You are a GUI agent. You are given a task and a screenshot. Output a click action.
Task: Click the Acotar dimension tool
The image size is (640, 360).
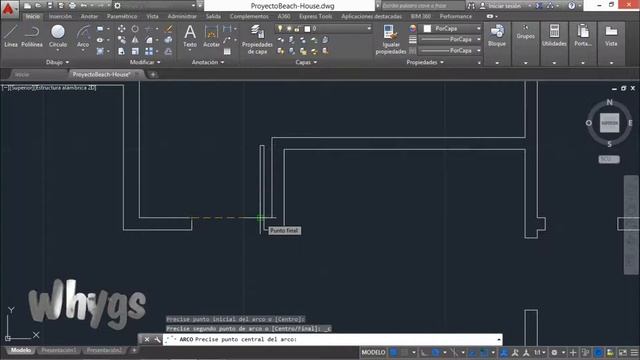(211, 36)
